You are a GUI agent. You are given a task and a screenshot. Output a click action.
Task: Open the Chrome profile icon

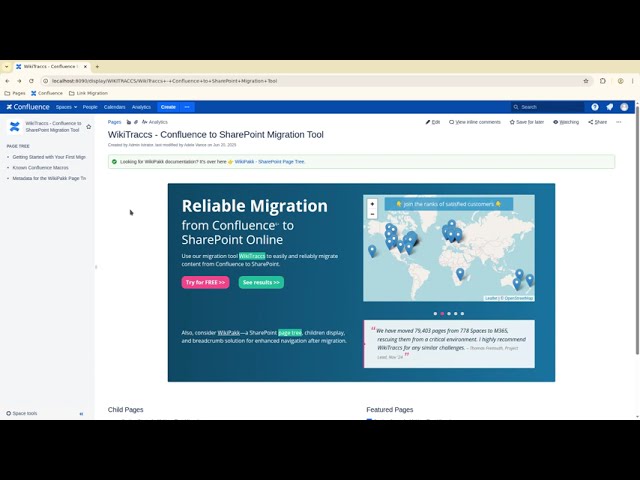[620, 81]
